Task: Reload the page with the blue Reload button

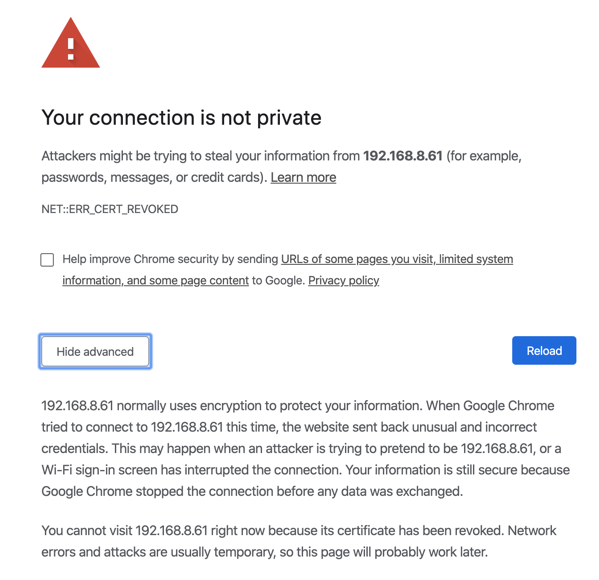Action: pyautogui.click(x=544, y=350)
